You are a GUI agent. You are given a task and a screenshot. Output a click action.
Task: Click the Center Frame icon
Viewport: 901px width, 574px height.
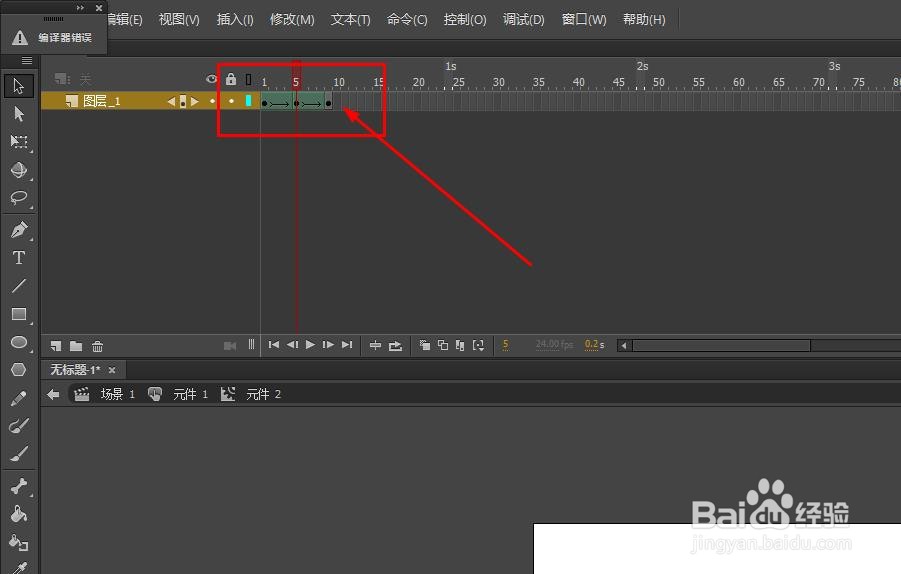pos(375,345)
